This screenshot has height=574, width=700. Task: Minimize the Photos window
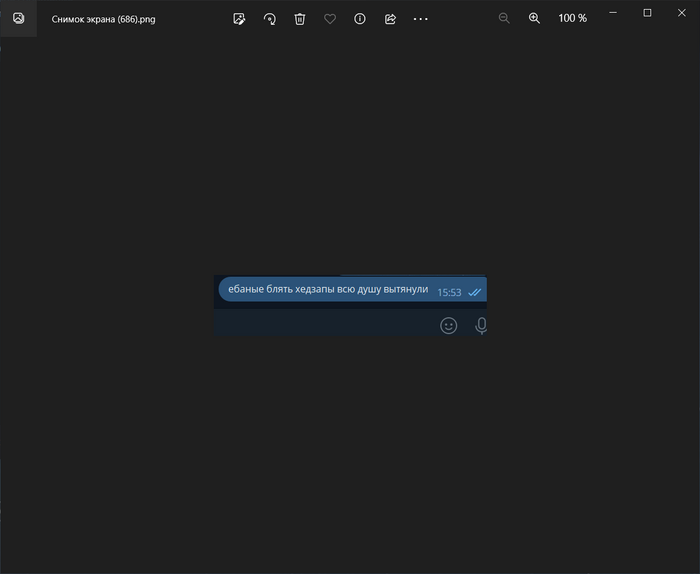[613, 13]
